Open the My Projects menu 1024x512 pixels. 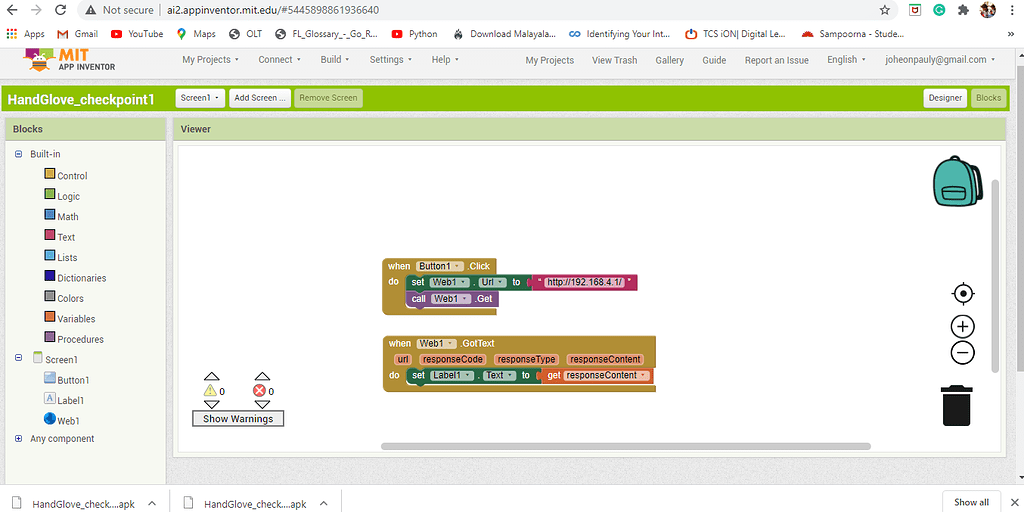210,60
